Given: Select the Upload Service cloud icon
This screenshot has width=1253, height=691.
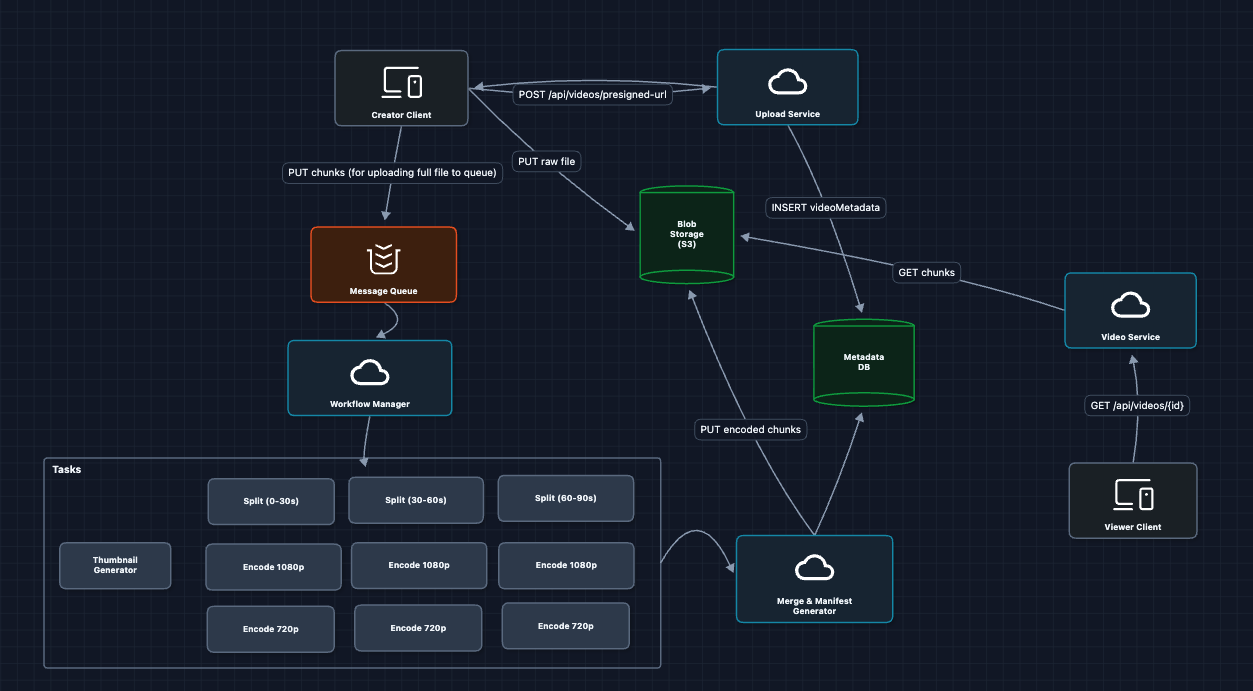Looking at the screenshot, I should 787,81.
